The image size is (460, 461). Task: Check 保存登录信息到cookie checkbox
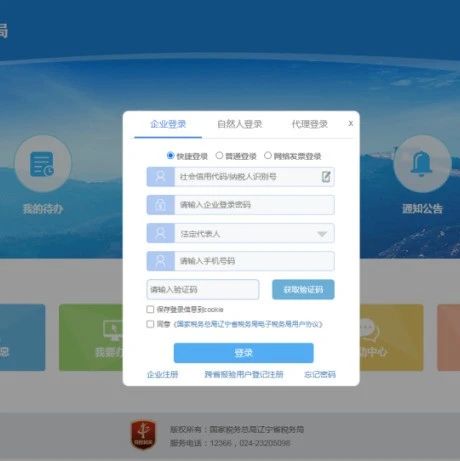coord(150,309)
